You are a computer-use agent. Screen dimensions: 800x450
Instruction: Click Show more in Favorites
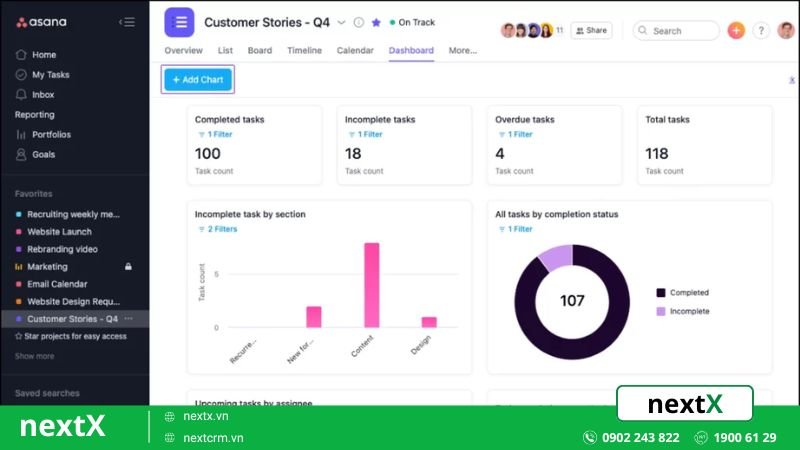34,356
